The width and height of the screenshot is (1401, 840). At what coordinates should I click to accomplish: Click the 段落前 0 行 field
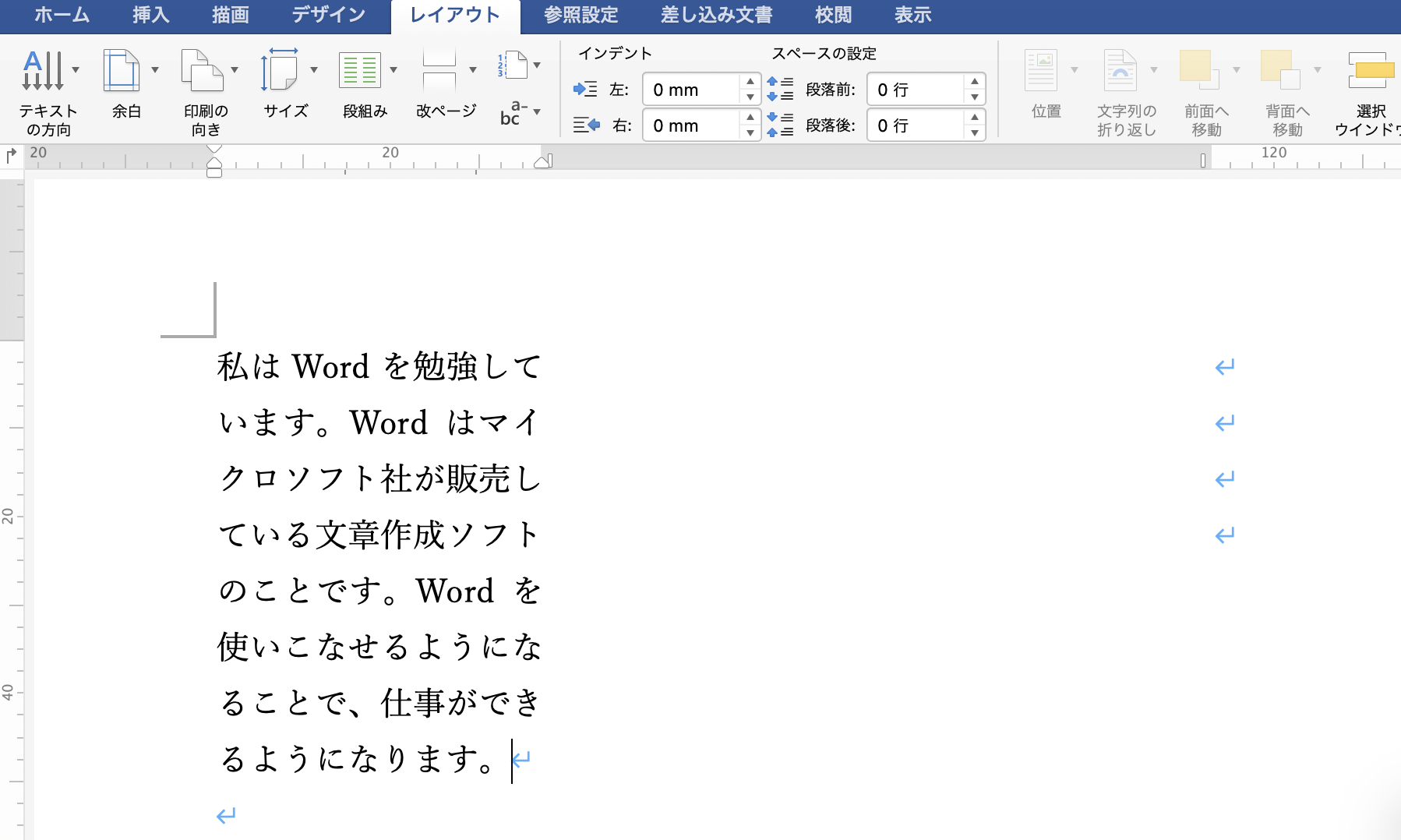(x=916, y=90)
